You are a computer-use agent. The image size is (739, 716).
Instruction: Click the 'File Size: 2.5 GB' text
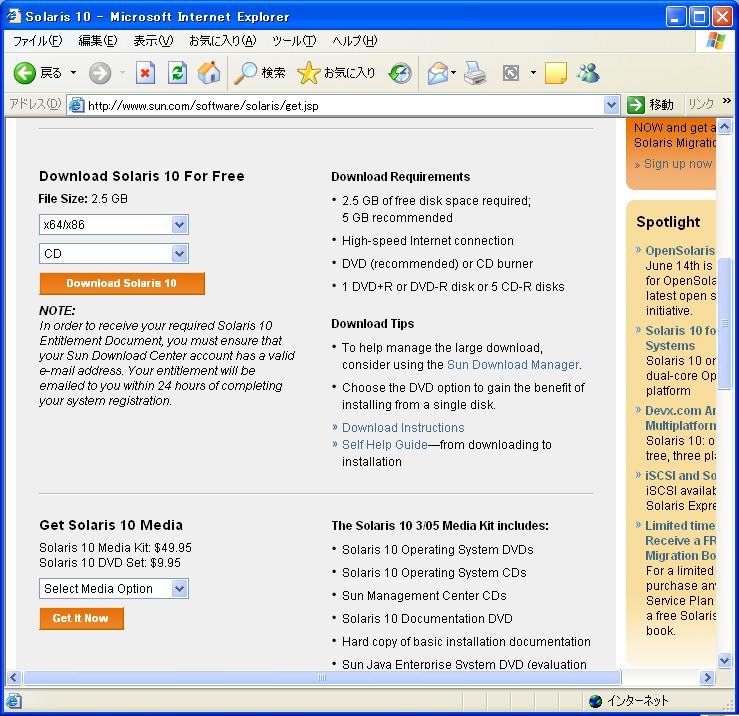tap(83, 198)
